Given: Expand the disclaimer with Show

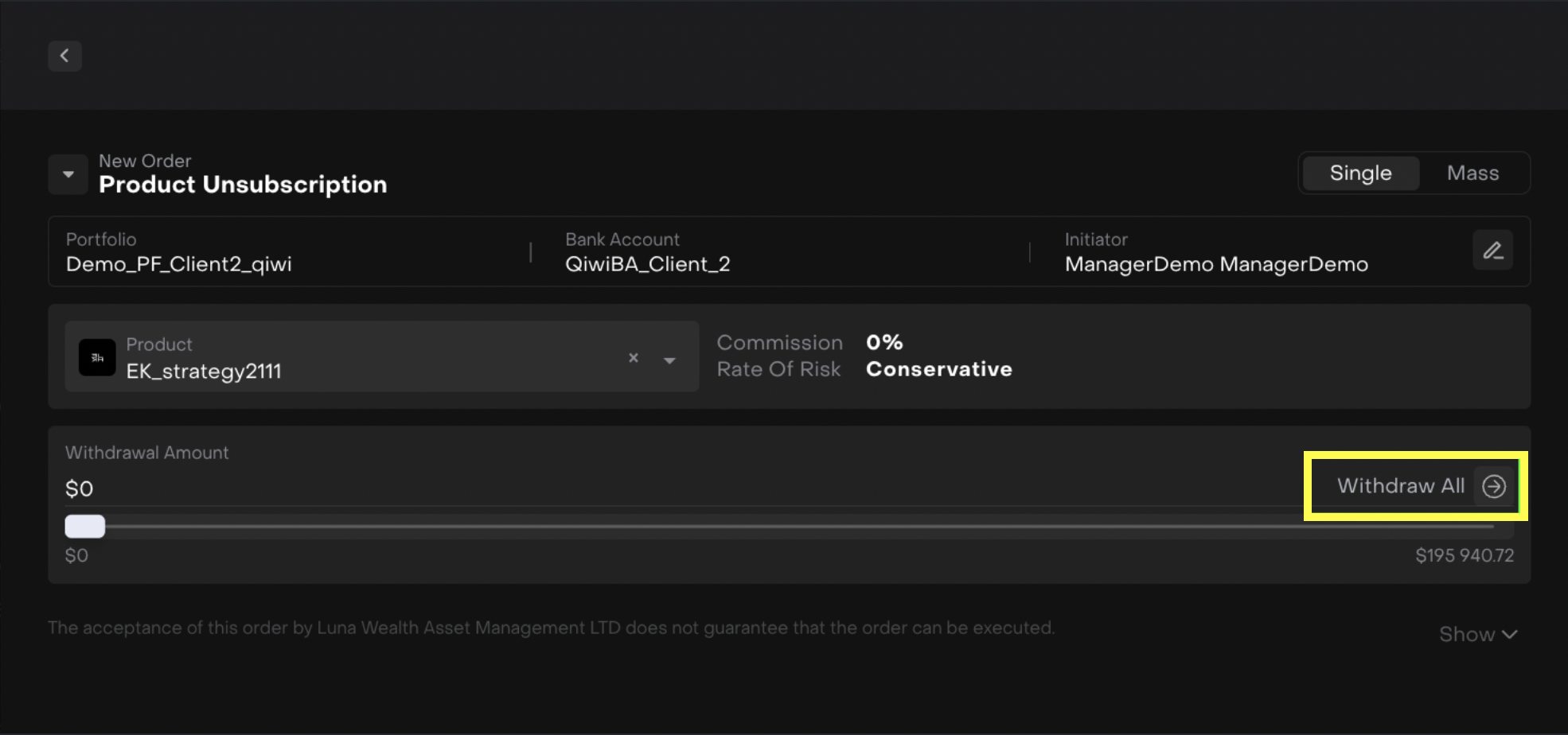Looking at the screenshot, I should coord(1477,634).
